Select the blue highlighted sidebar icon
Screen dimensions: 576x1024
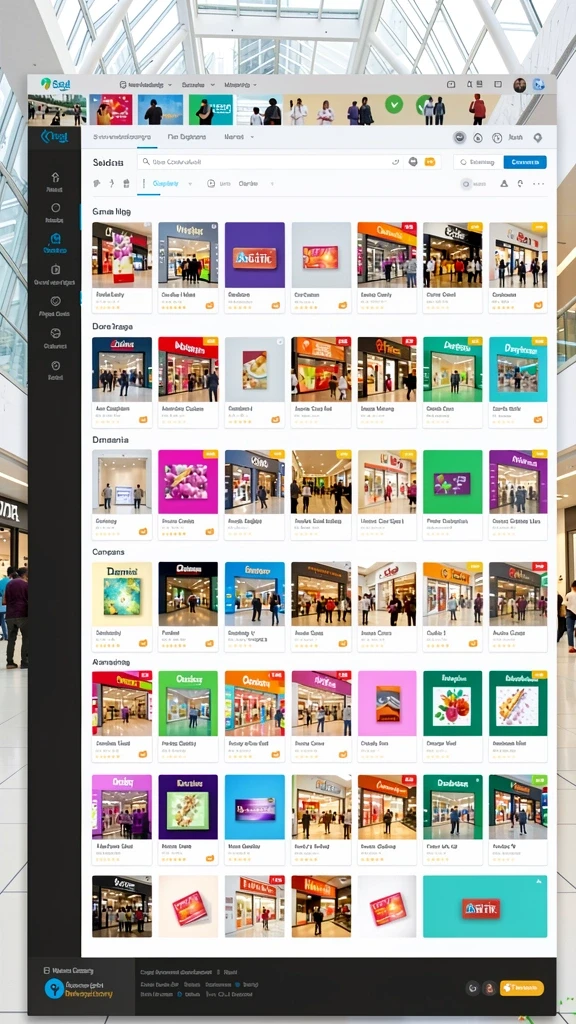[55, 239]
